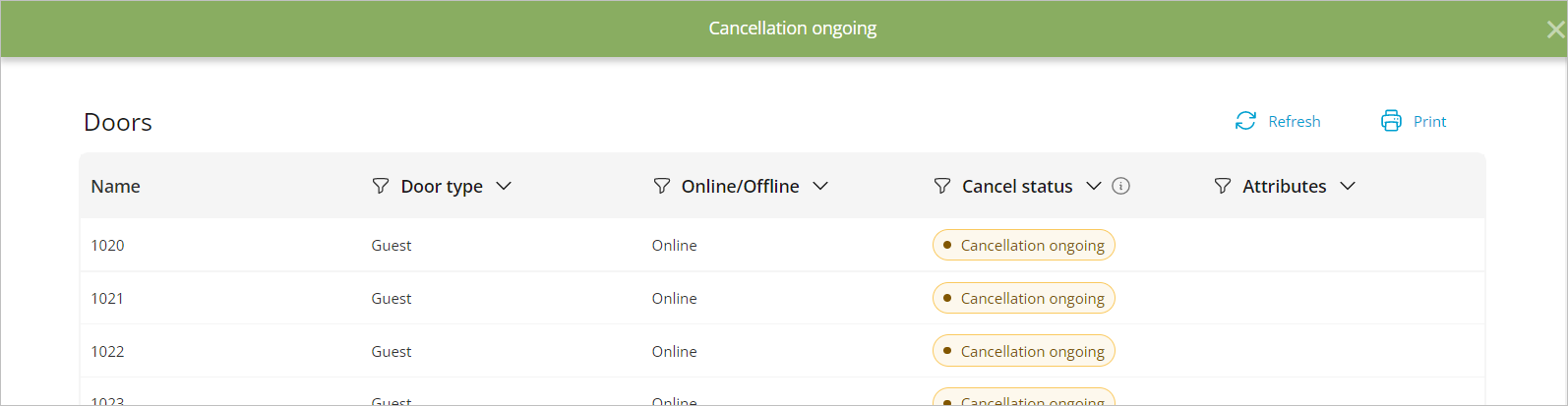Click Cancellation ongoing badge for door 1022
This screenshot has height=406, width=1568.
1023,352
